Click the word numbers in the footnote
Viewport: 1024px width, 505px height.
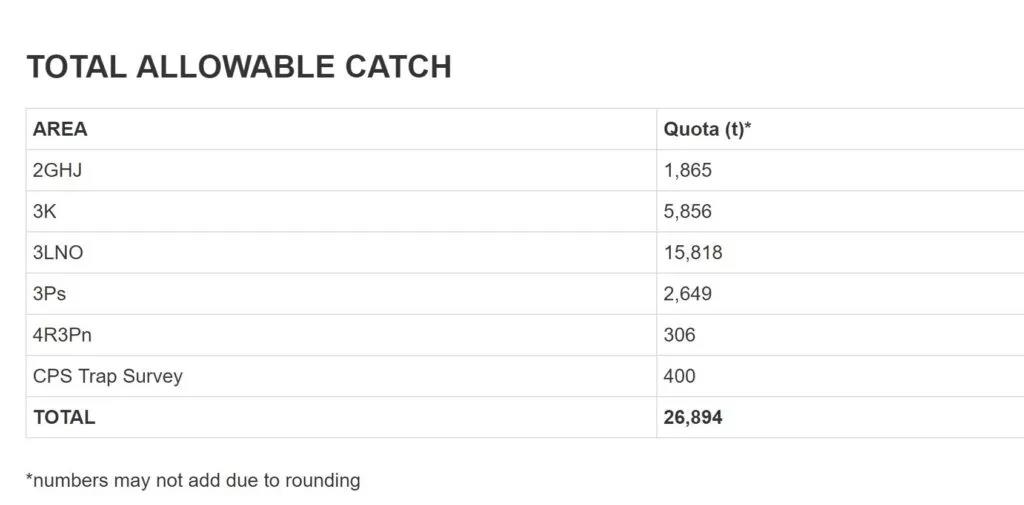pos(71,481)
